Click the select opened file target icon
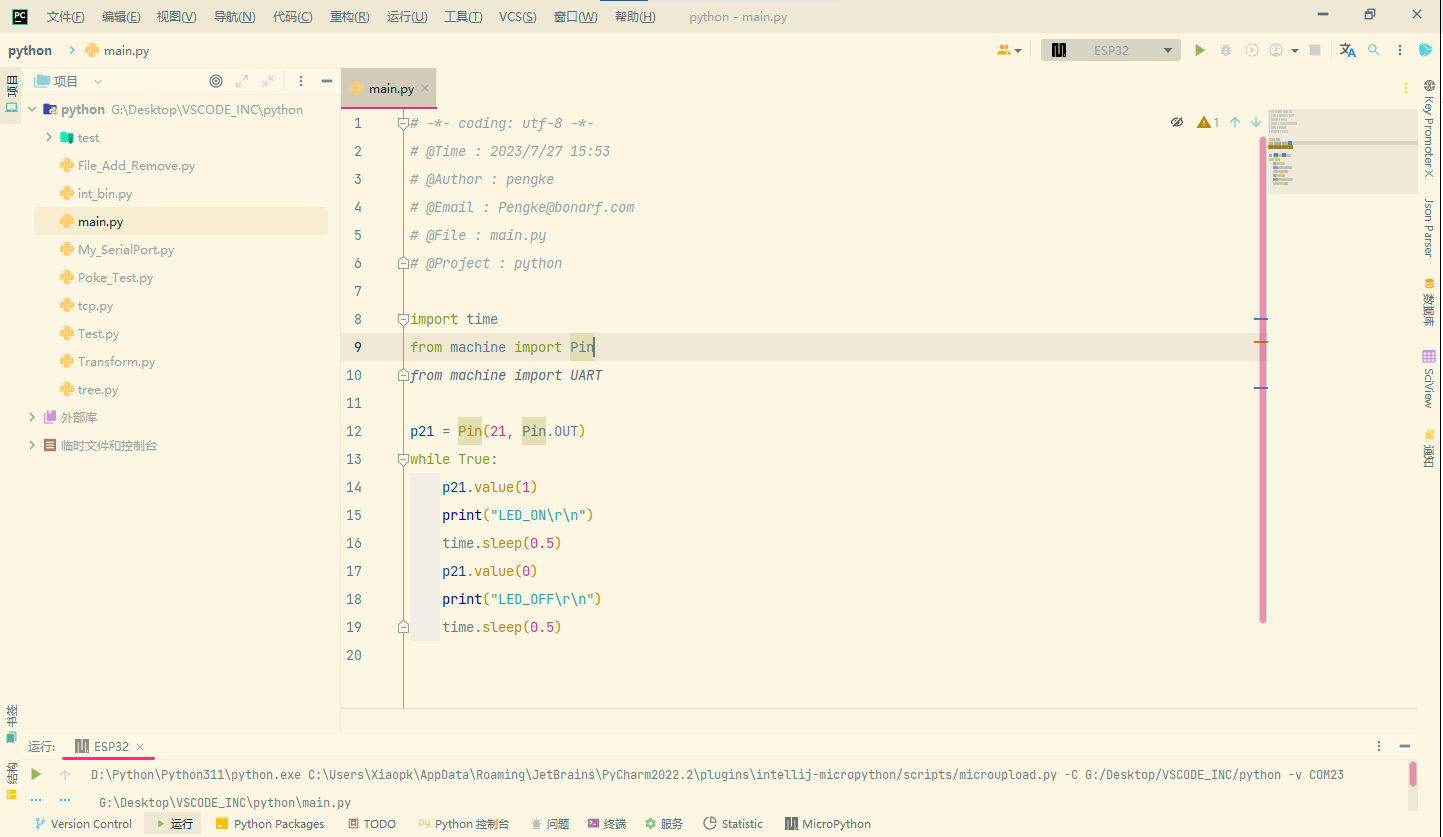Viewport: 1443px width, 837px height. pyautogui.click(x=216, y=81)
